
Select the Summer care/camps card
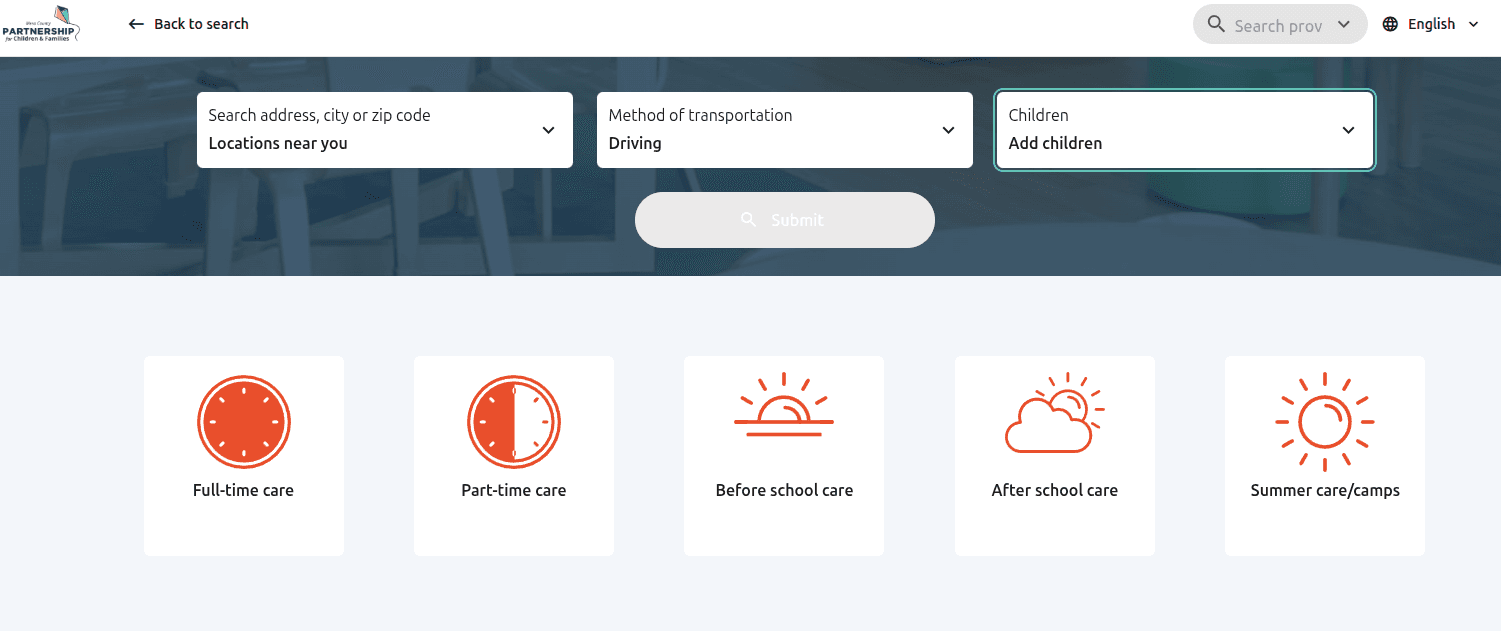point(1324,455)
